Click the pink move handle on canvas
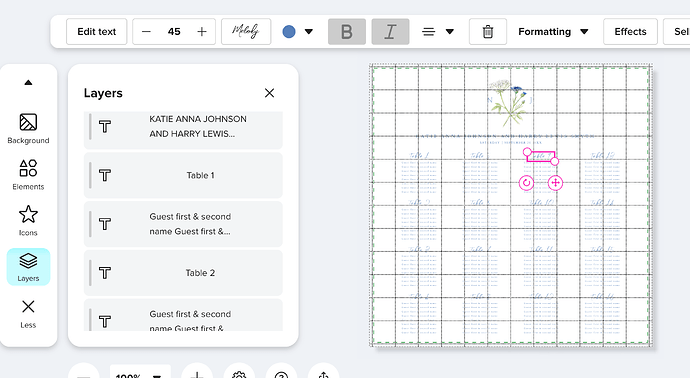The height and width of the screenshot is (378, 690). 555,183
